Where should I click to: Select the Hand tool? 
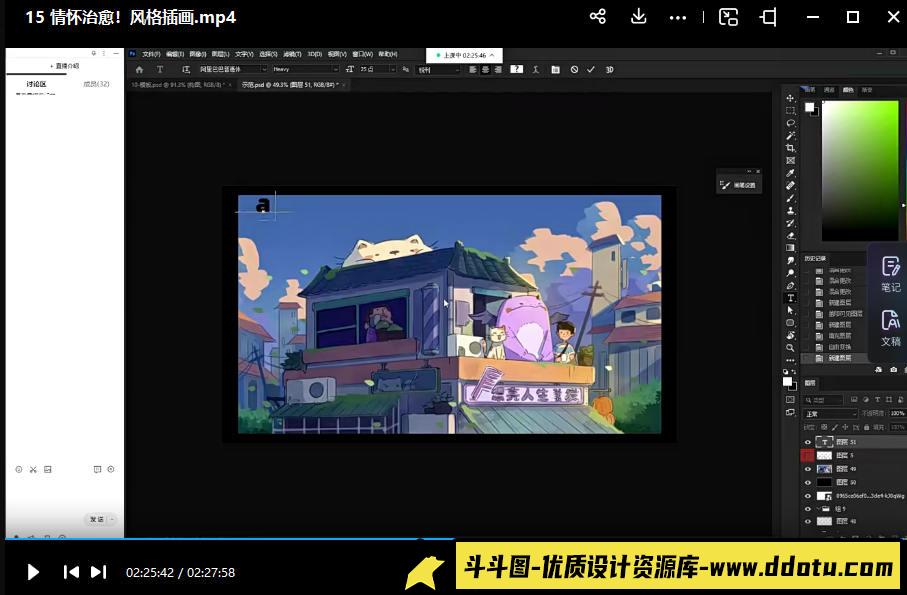[x=790, y=335]
